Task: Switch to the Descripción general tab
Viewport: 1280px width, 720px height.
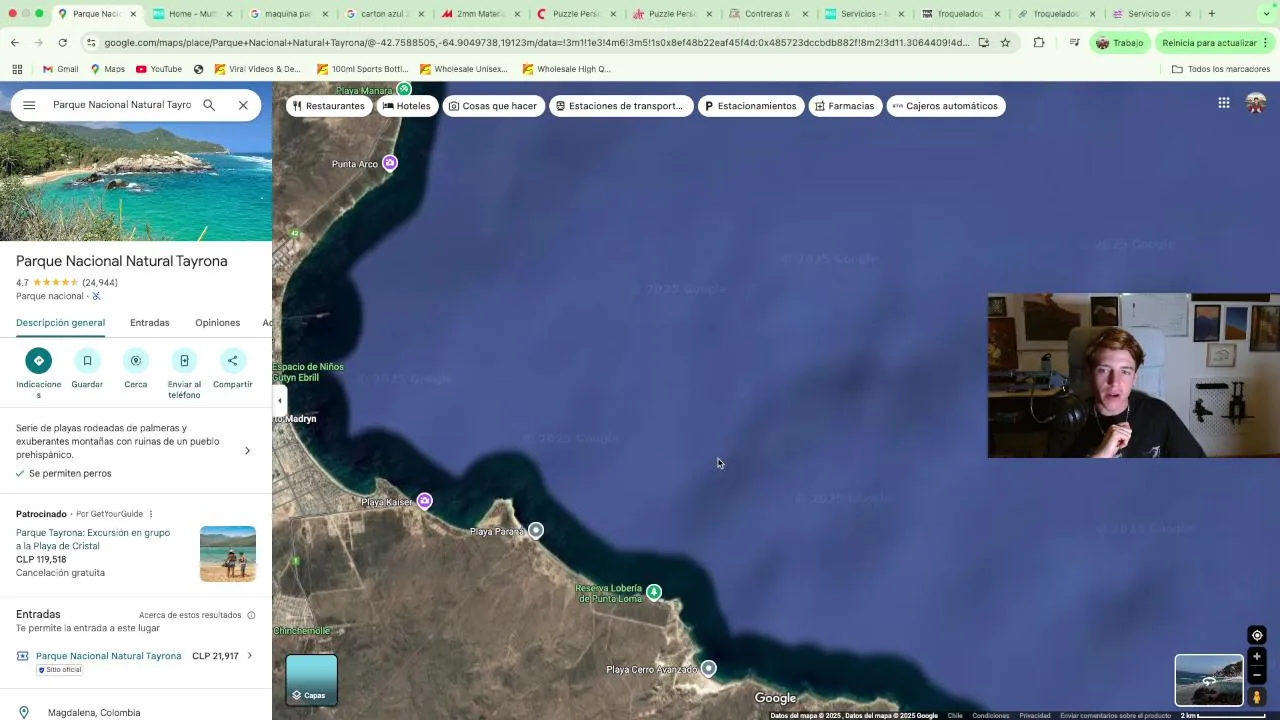Action: (x=60, y=323)
